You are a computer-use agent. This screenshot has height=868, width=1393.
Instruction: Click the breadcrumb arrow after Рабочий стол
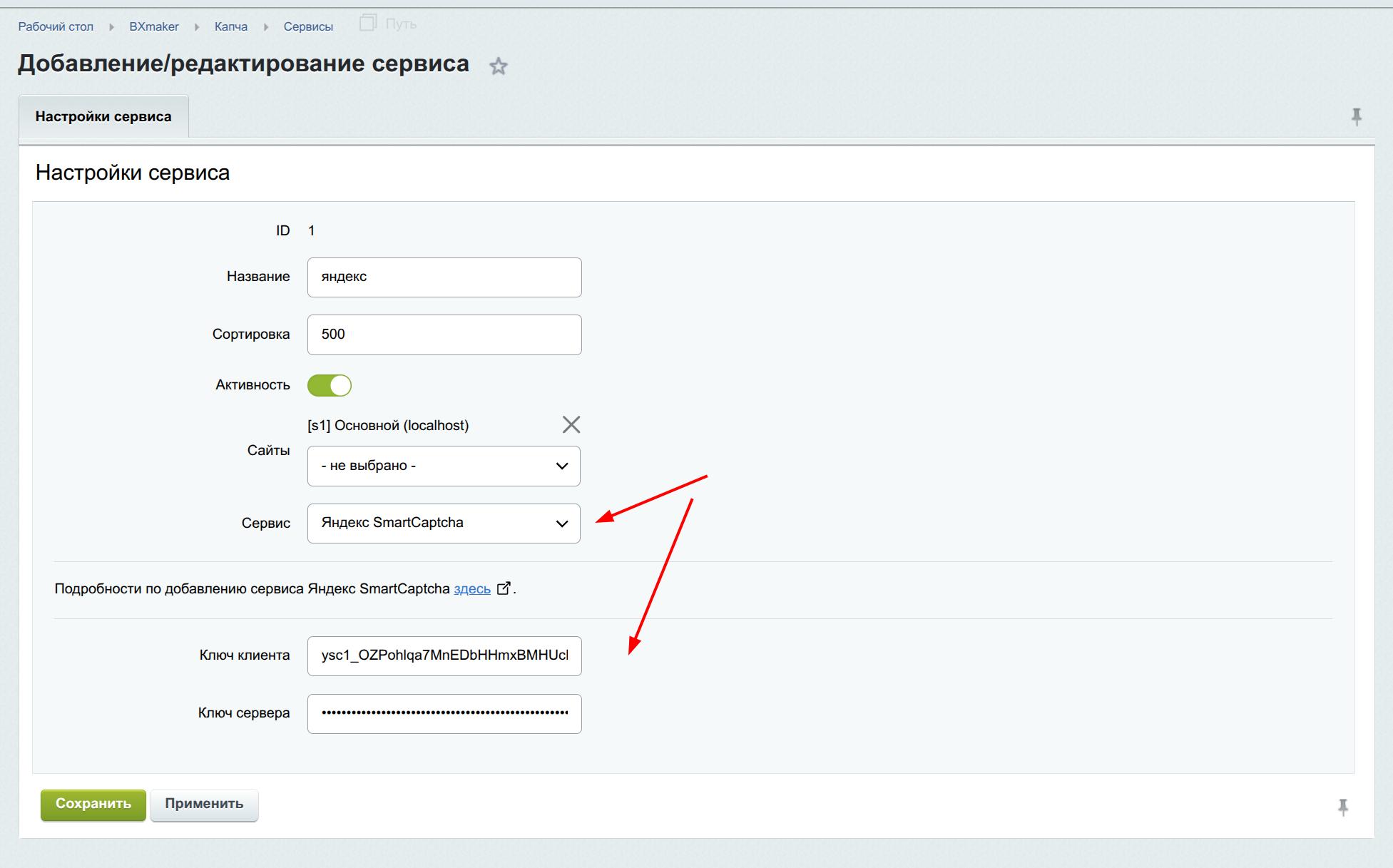click(111, 27)
